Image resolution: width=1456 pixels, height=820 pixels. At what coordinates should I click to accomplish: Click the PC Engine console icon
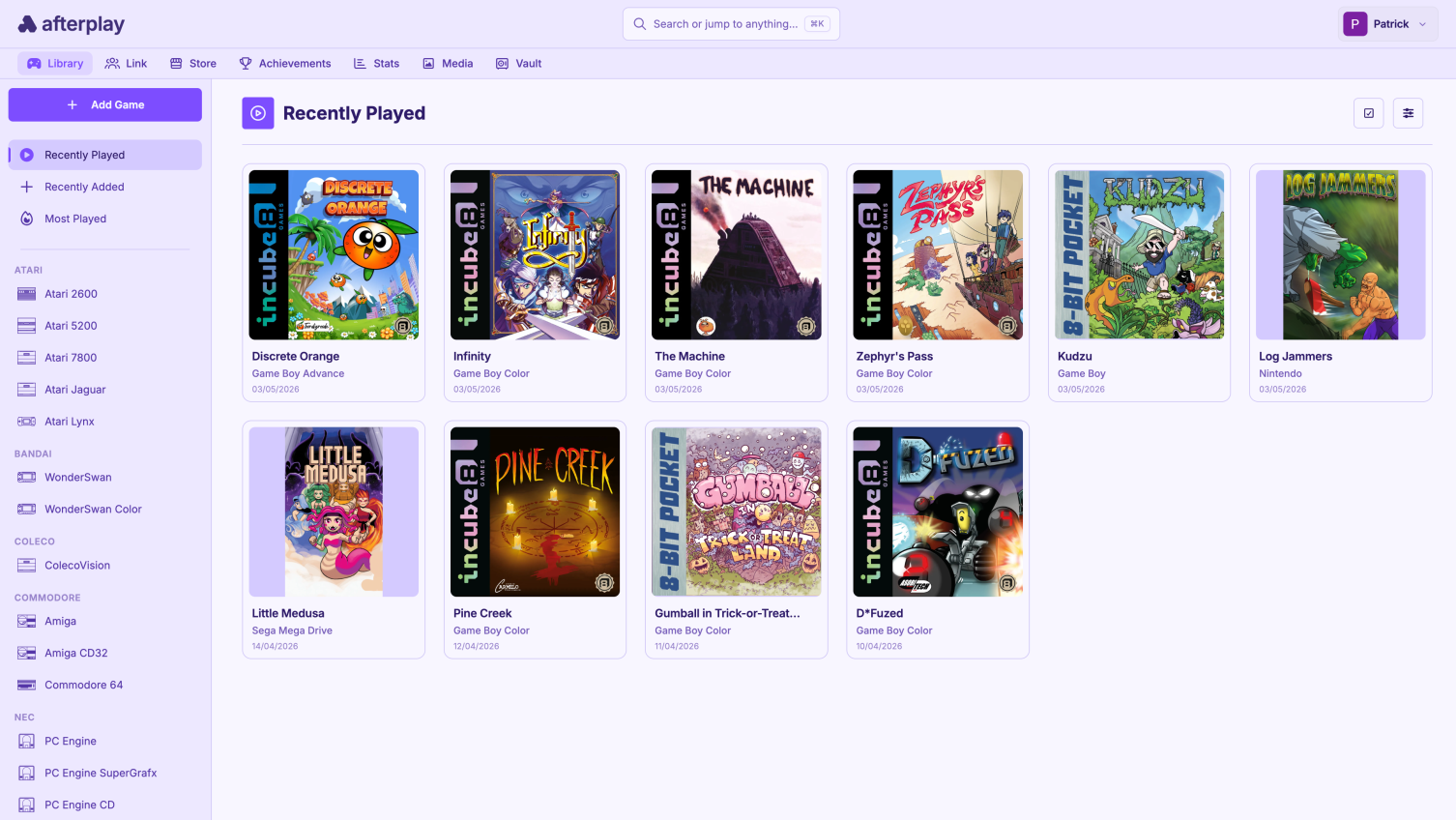(x=27, y=742)
